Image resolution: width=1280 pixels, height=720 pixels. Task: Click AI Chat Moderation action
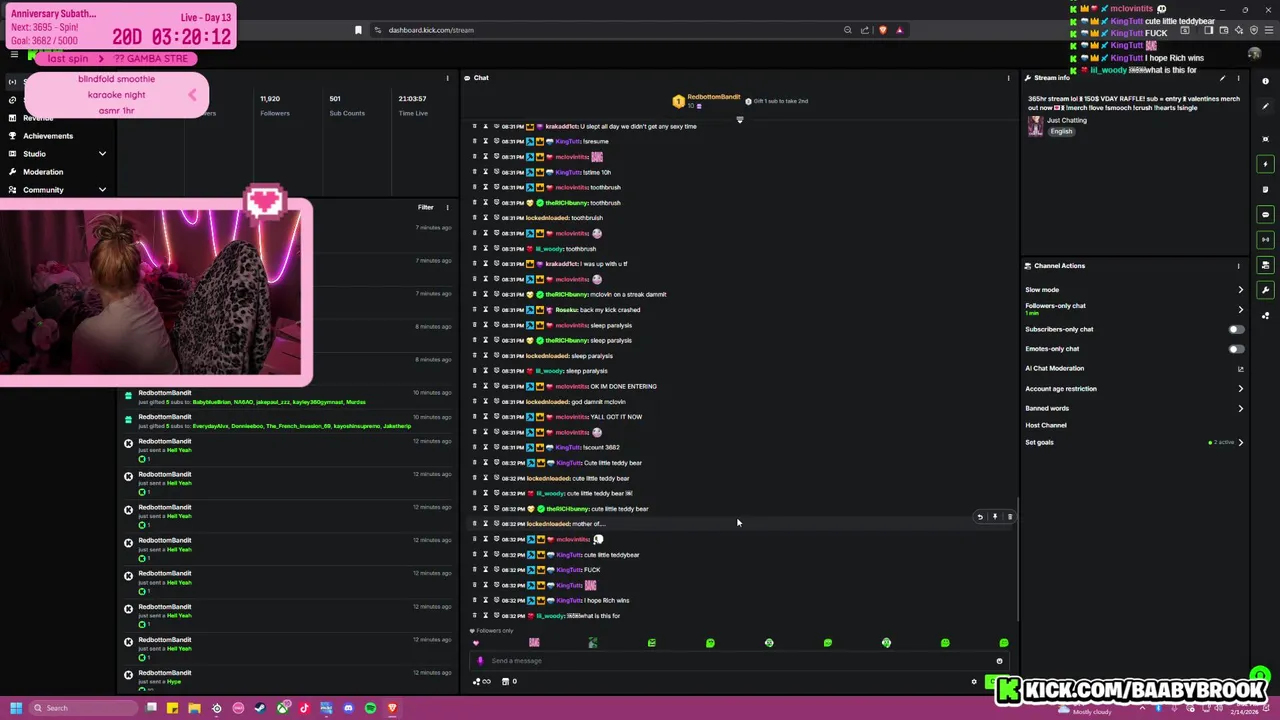[x=1055, y=369]
